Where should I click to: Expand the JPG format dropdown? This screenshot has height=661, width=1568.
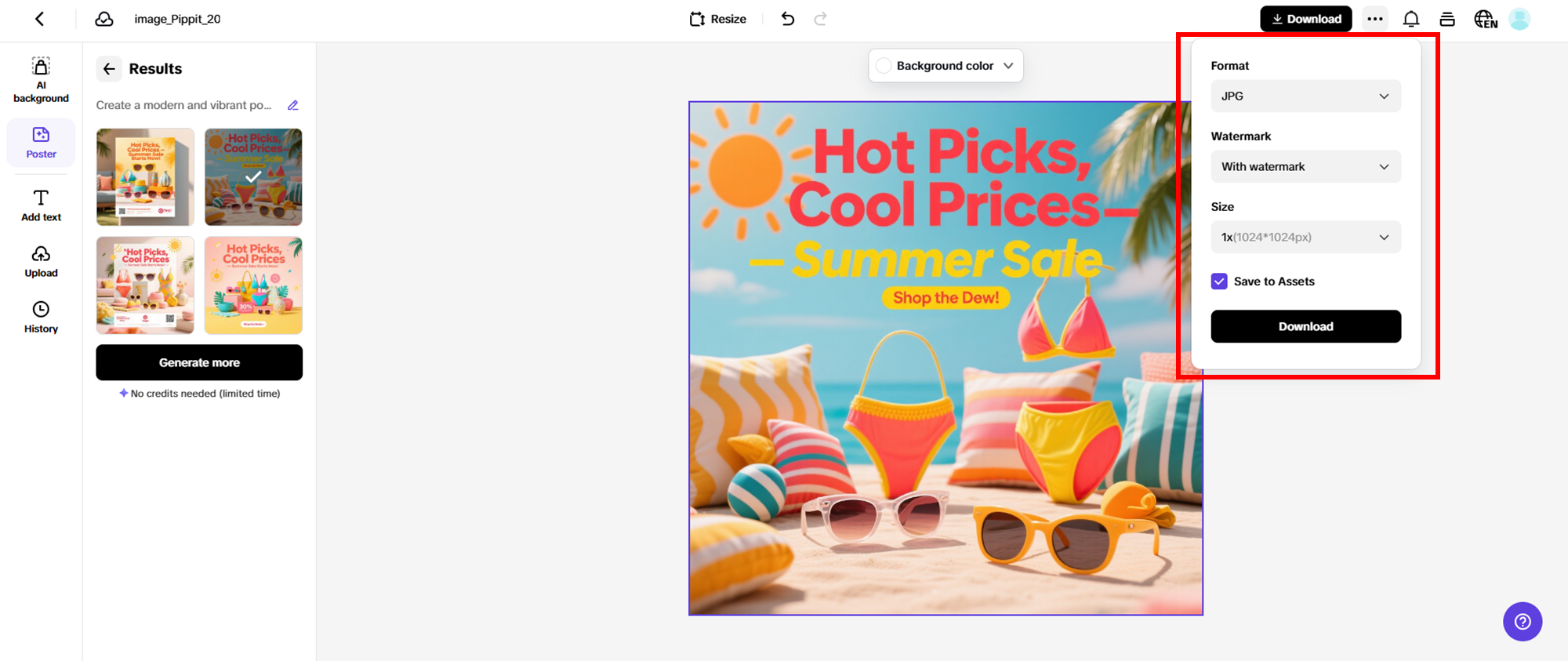click(1305, 96)
